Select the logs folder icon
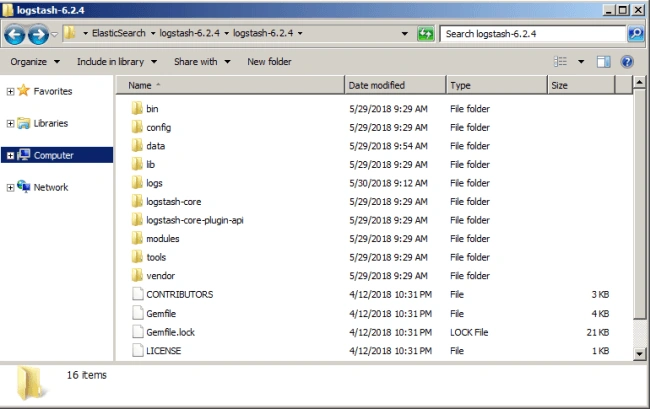Image resolution: width=650 pixels, height=409 pixels. [x=137, y=183]
